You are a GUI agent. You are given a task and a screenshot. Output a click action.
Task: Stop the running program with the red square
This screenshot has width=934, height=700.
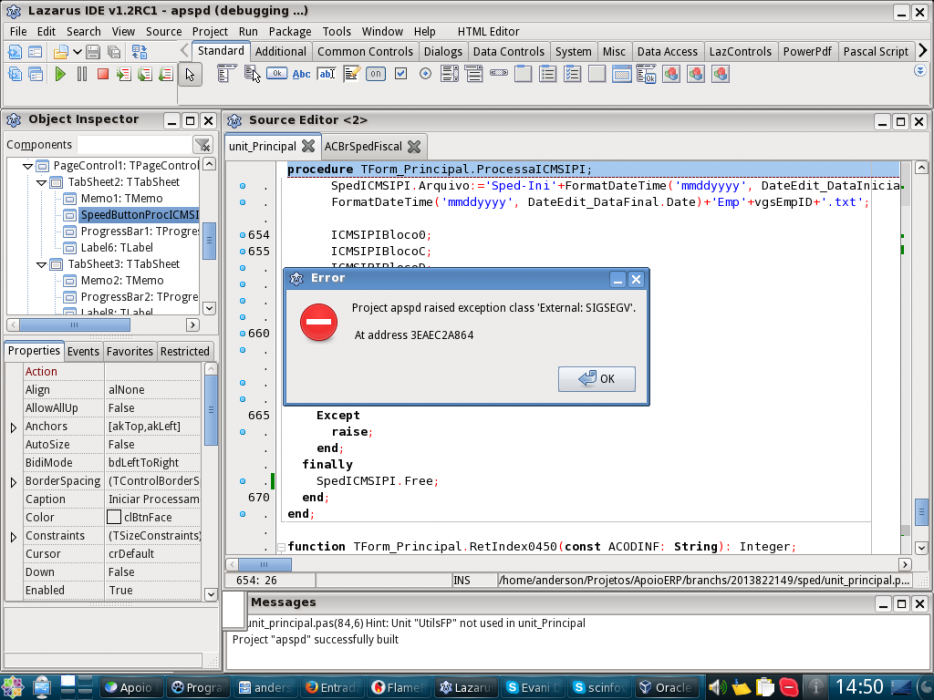coord(102,74)
